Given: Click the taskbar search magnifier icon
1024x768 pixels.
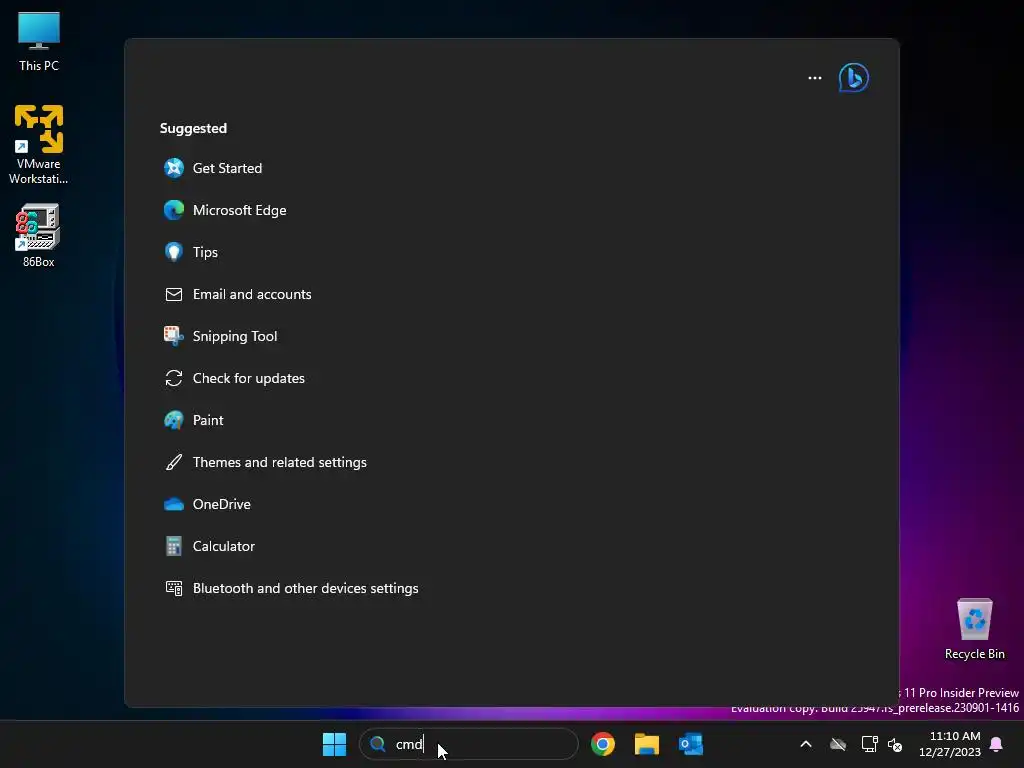Looking at the screenshot, I should pos(377,744).
